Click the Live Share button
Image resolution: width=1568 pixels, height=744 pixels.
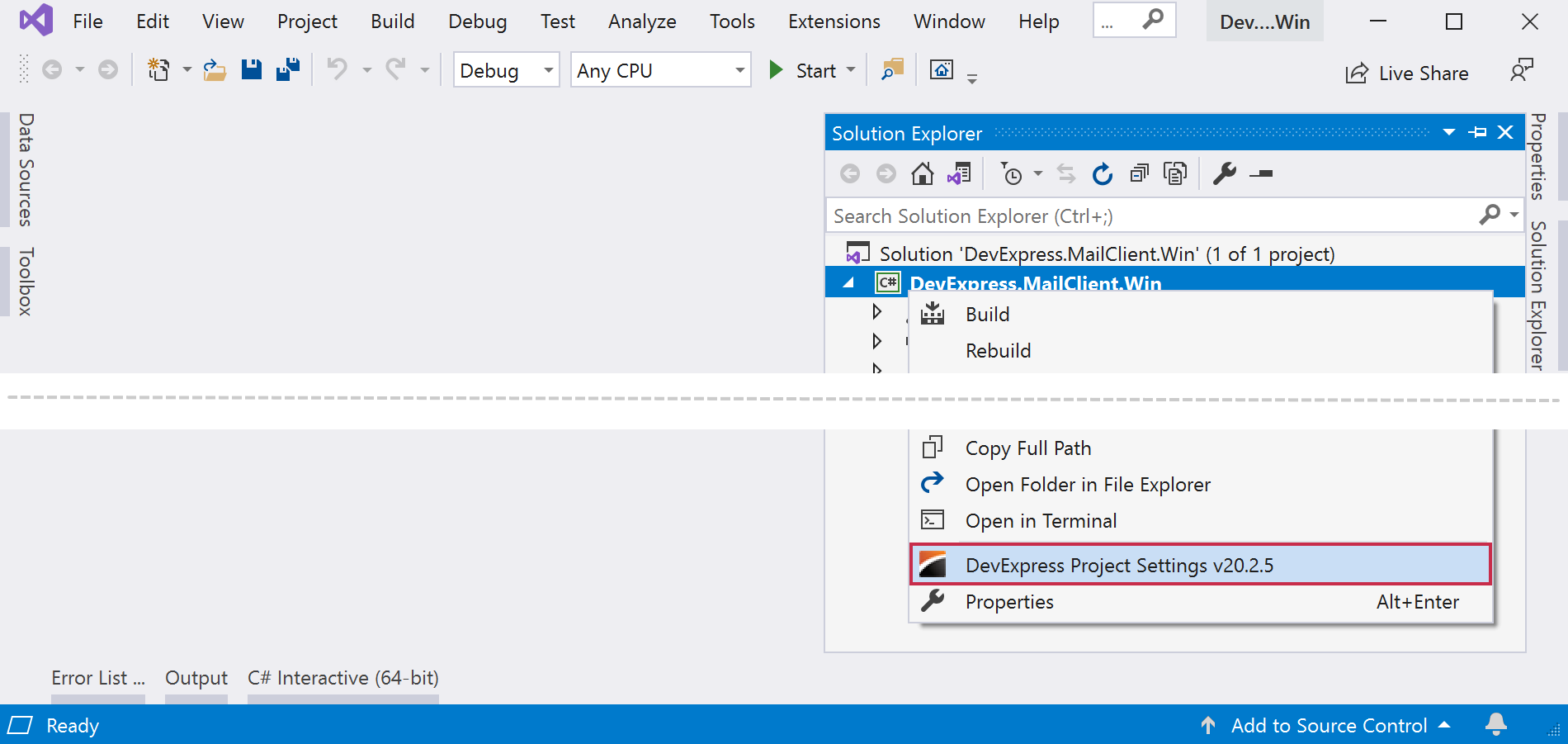click(x=1407, y=73)
